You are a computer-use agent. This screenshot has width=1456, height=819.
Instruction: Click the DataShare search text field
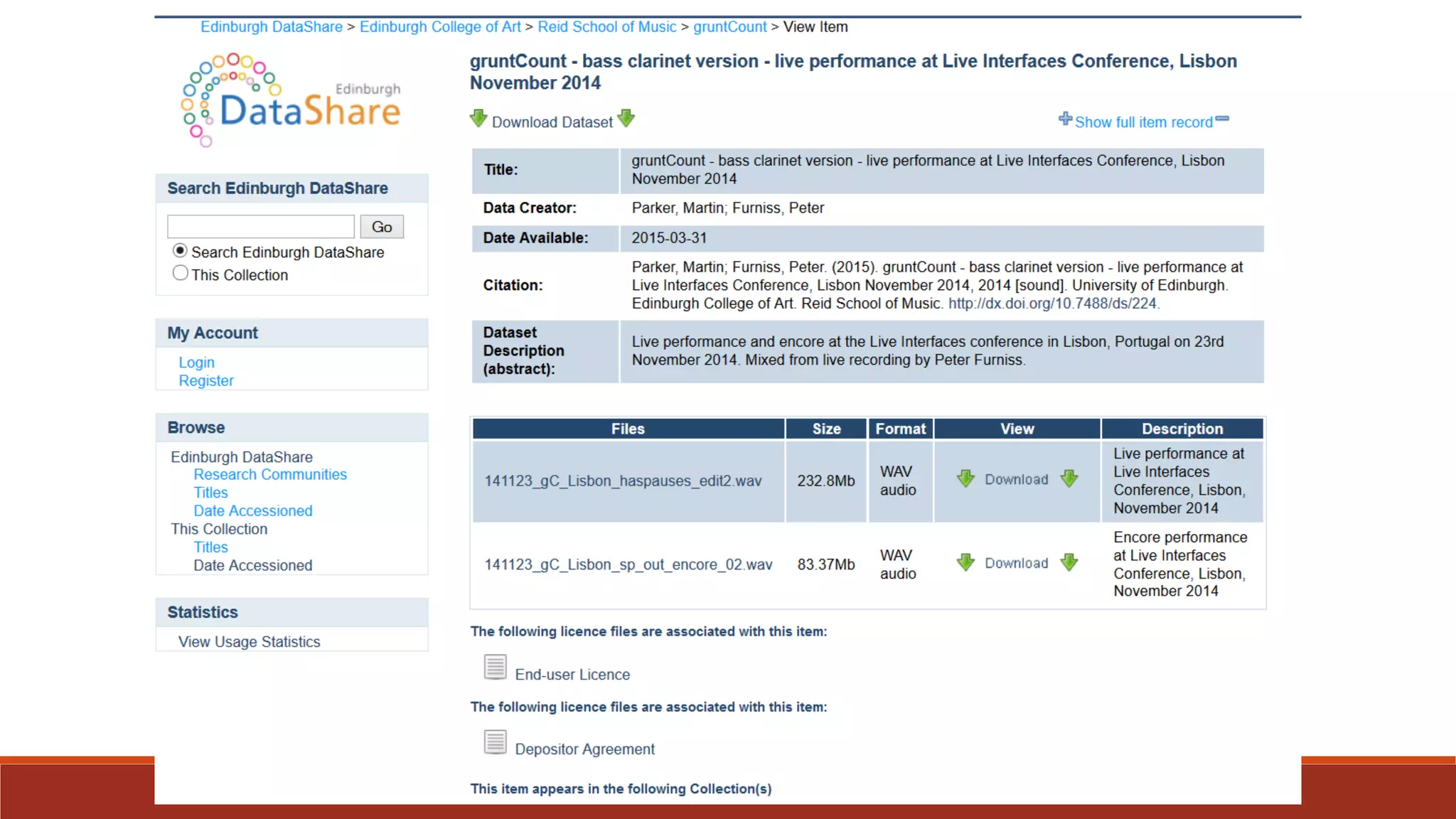pos(261,227)
